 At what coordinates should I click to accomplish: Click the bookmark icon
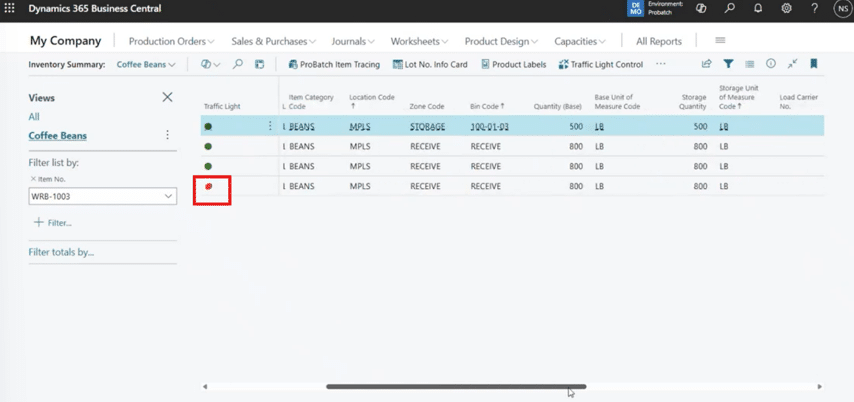pos(814,64)
